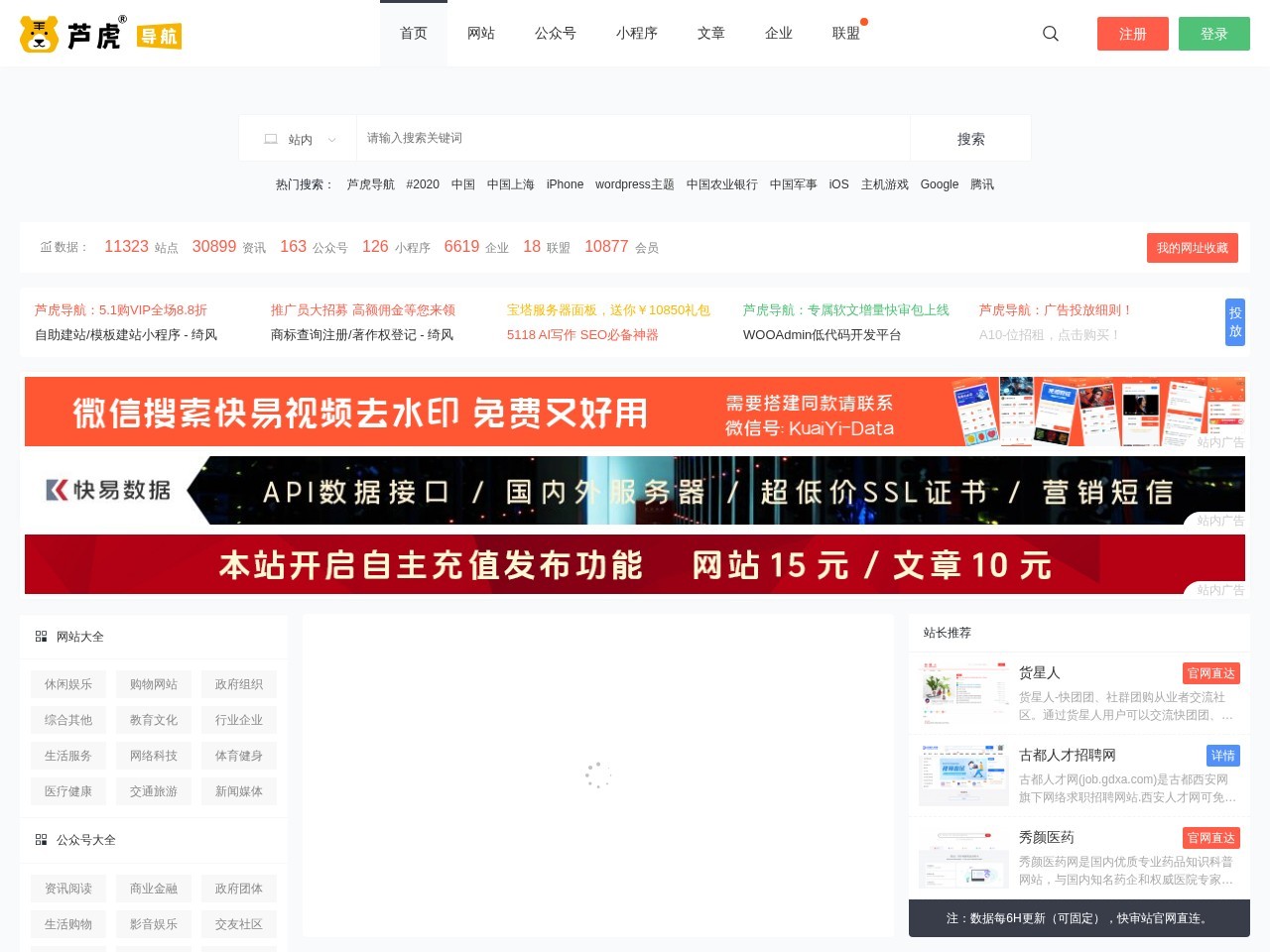This screenshot has width=1270, height=952.
Task: Click the 搜索 button
Action: (970, 139)
